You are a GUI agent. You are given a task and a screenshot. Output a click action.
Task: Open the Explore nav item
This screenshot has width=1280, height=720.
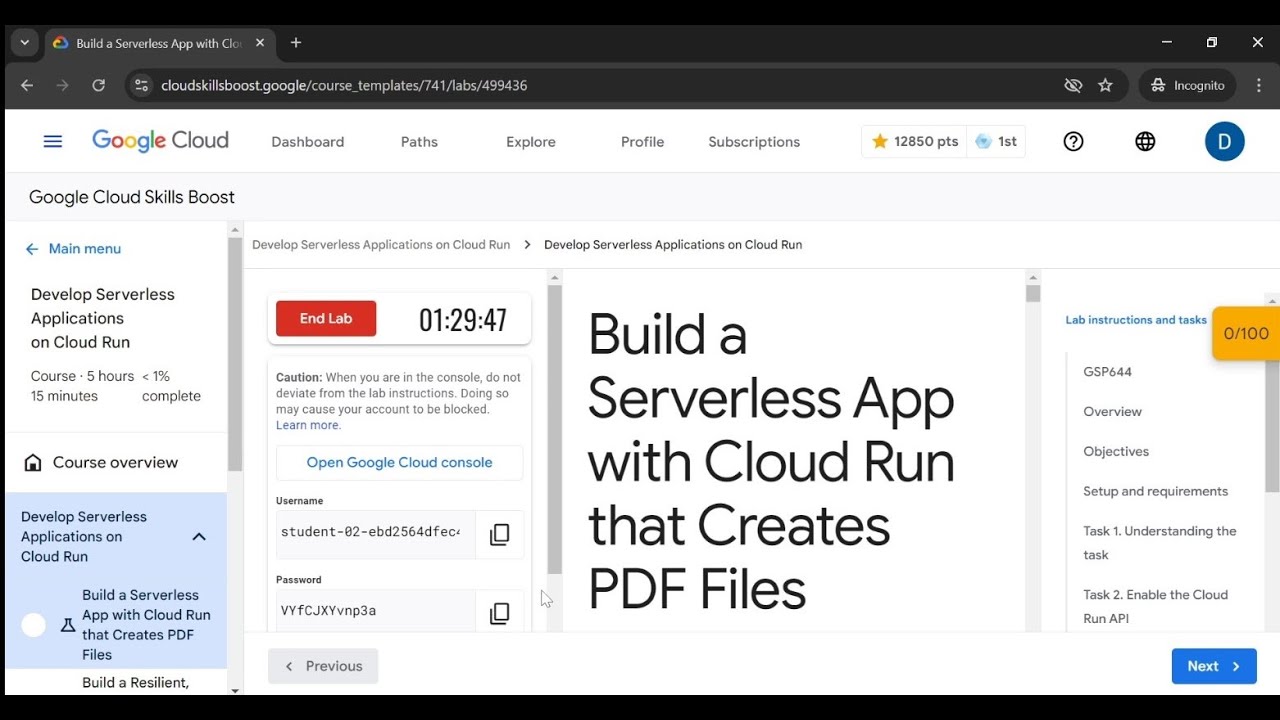point(531,142)
